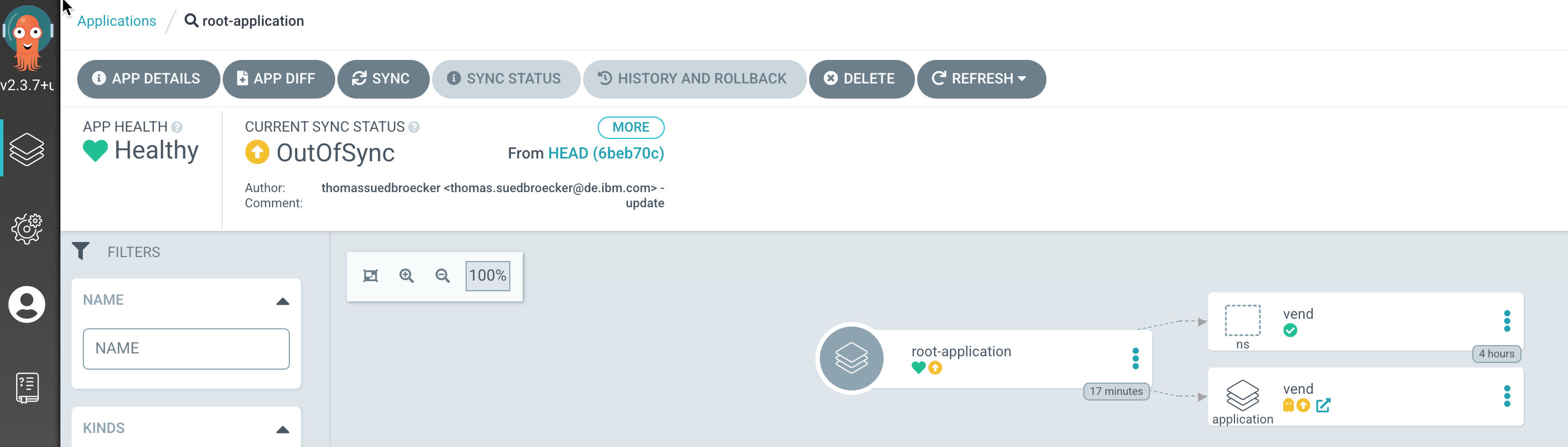Click the filters funnel icon
This screenshot has height=447, width=1568.
coord(82,251)
